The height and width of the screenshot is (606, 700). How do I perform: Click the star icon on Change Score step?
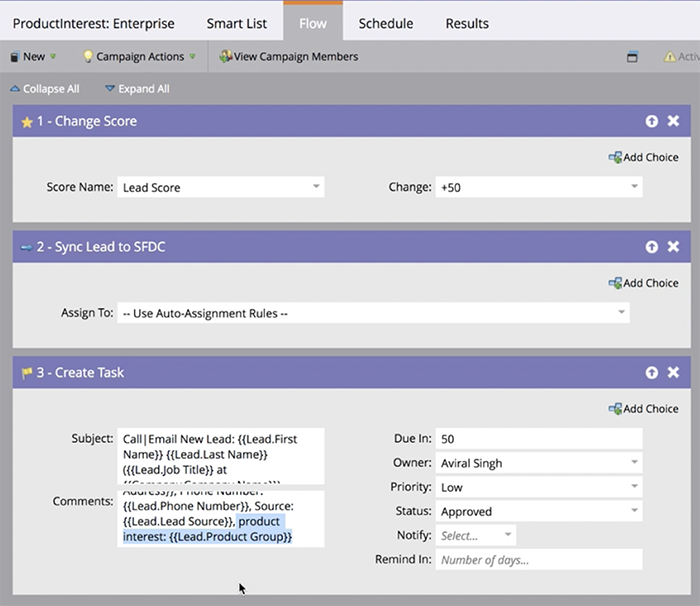click(27, 121)
